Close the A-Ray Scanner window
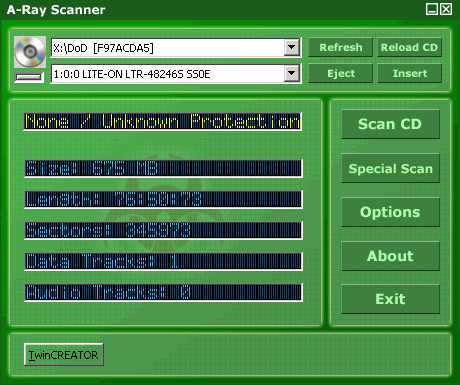The width and height of the screenshot is (460, 385). pyautogui.click(x=446, y=9)
